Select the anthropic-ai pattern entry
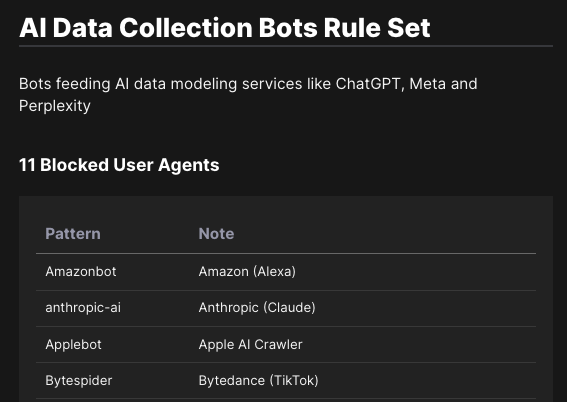 click(x=83, y=308)
